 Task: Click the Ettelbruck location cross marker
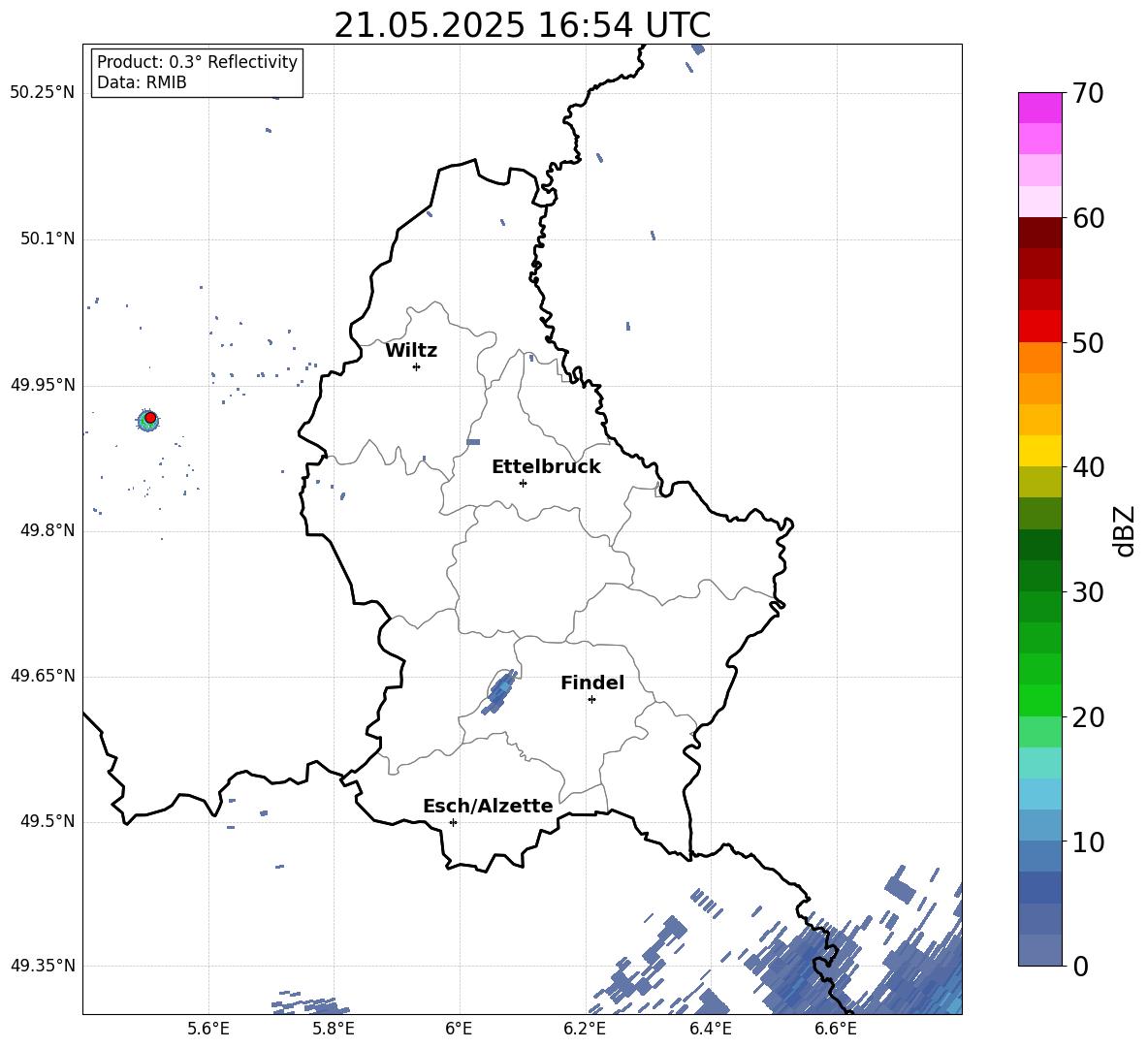click(523, 483)
